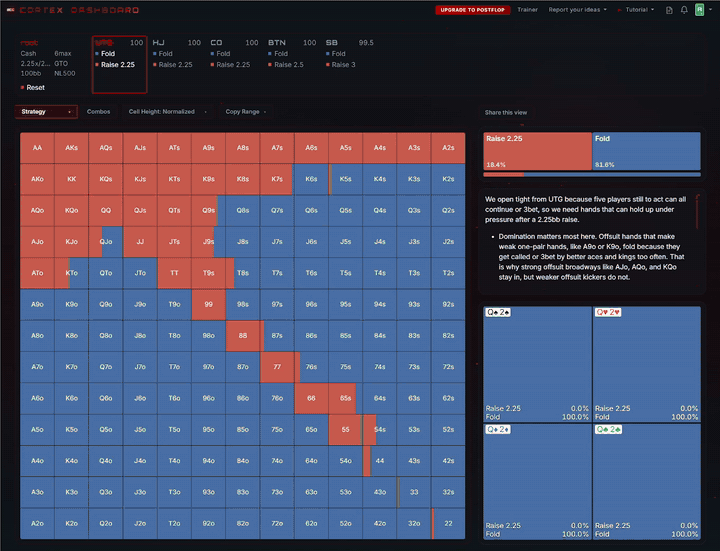The image size is (720, 551).
Task: Expand the Tutorial menu
Action: click(636, 10)
